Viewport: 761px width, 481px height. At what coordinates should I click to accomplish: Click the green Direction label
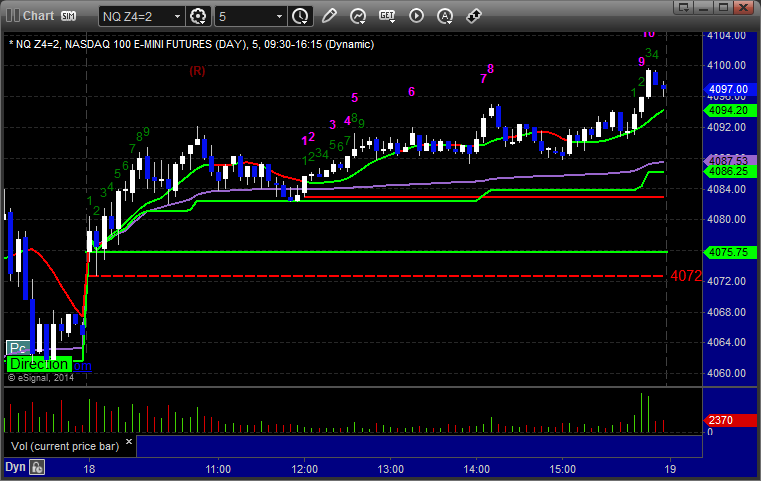click(x=39, y=364)
